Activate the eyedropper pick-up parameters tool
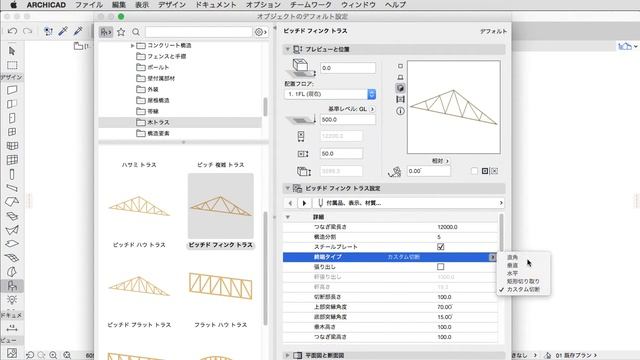The image size is (640, 360). [x=63, y=31]
